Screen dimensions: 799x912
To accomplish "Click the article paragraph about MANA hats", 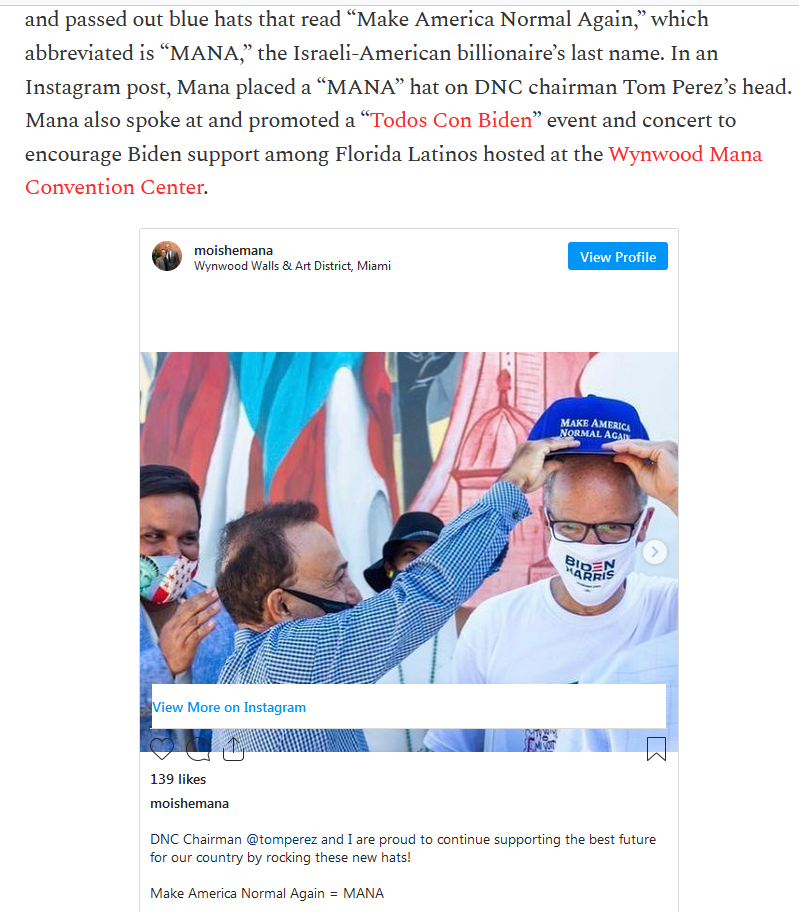I will 408,104.
